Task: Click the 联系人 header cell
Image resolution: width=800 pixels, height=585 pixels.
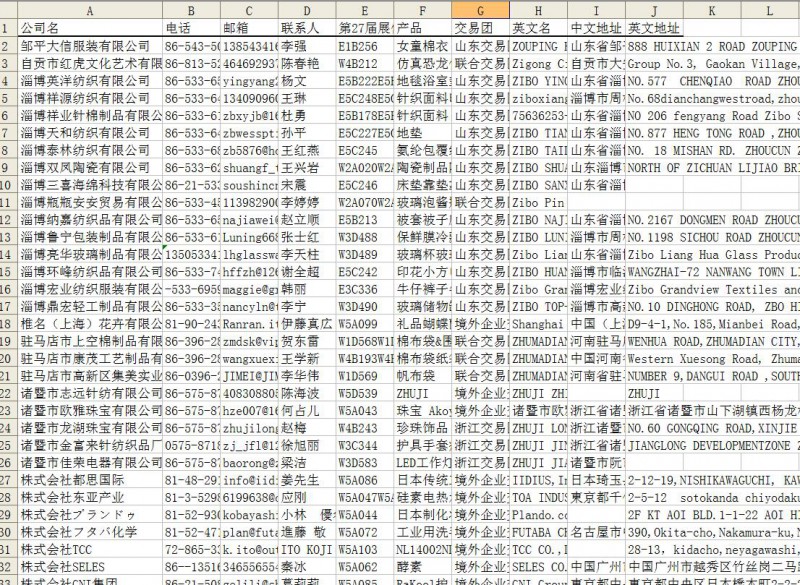Action: [x=307, y=28]
